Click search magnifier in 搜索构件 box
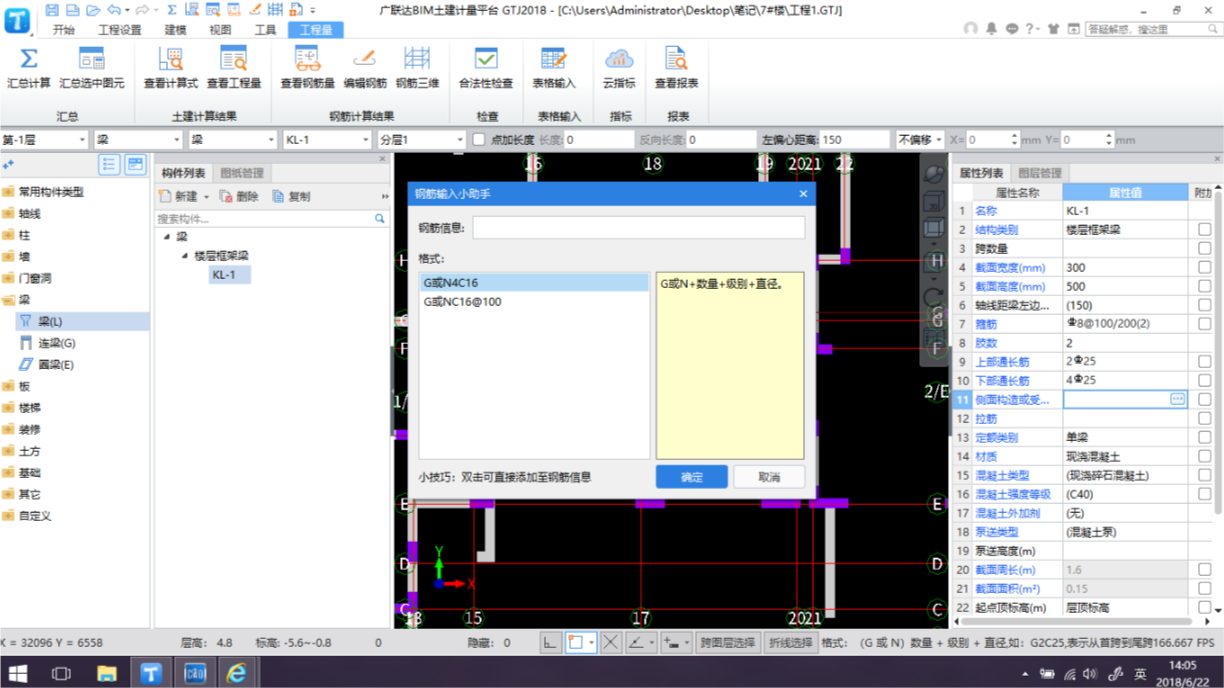This screenshot has width=1224, height=688. pos(380,218)
